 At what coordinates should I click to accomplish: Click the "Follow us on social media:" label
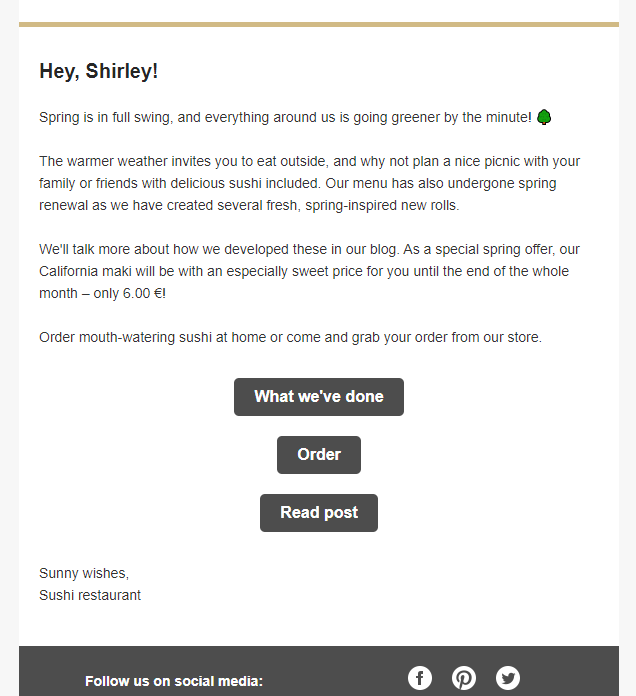pos(174,681)
